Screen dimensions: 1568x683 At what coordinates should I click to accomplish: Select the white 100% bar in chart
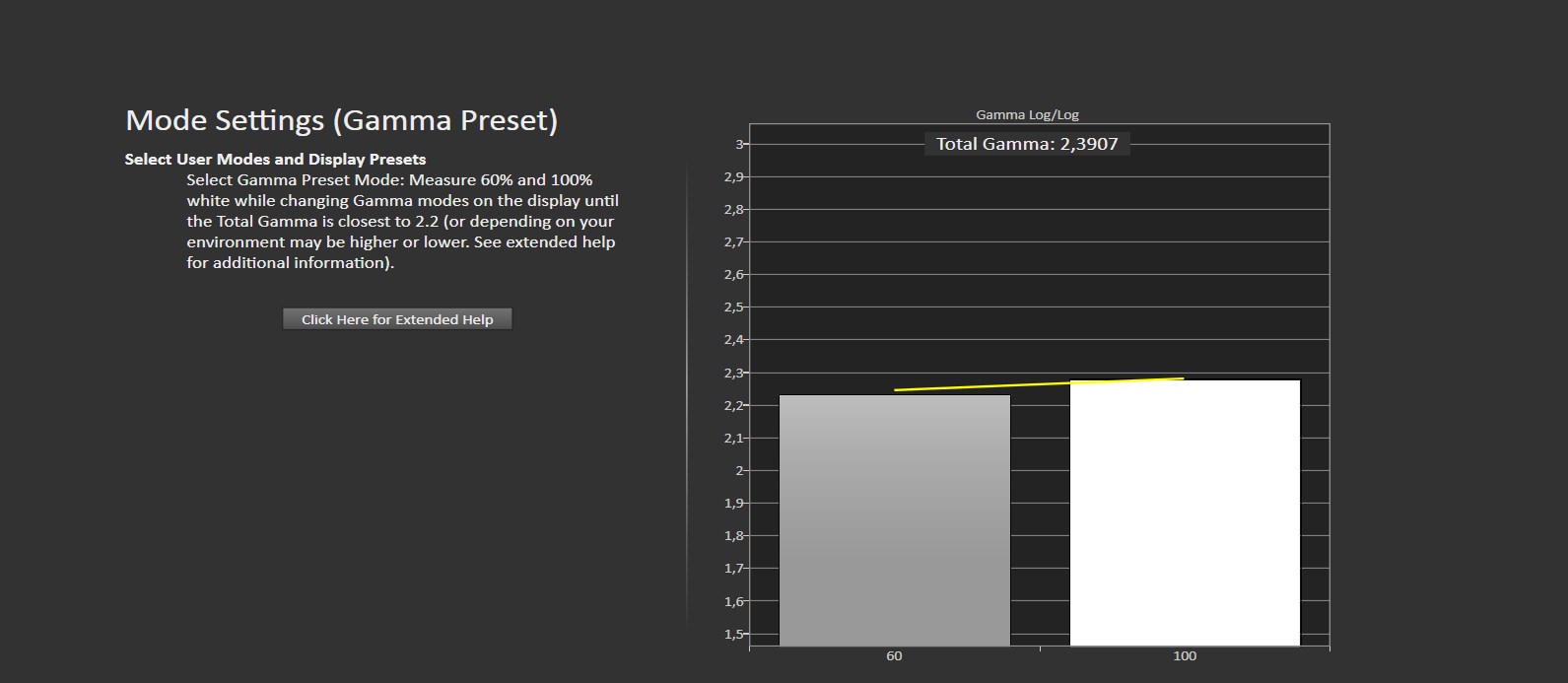pyautogui.click(x=1185, y=512)
